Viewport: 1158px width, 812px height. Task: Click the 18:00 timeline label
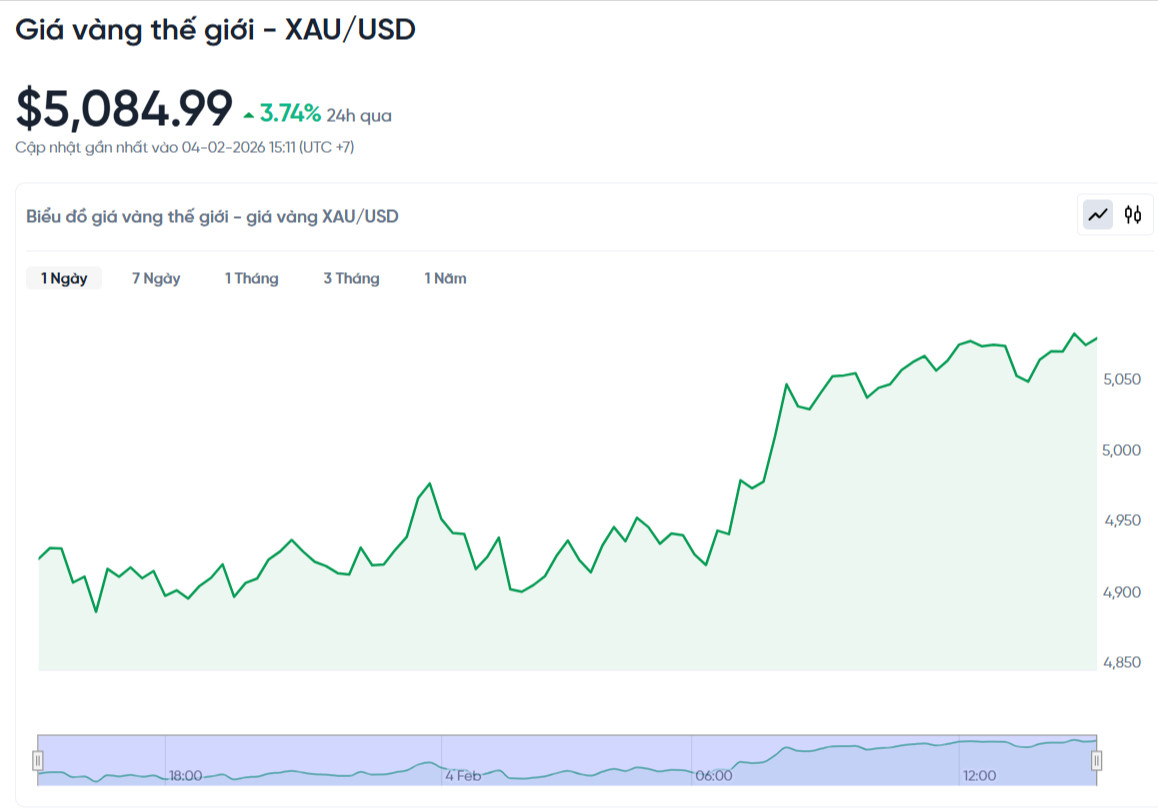[x=187, y=774]
